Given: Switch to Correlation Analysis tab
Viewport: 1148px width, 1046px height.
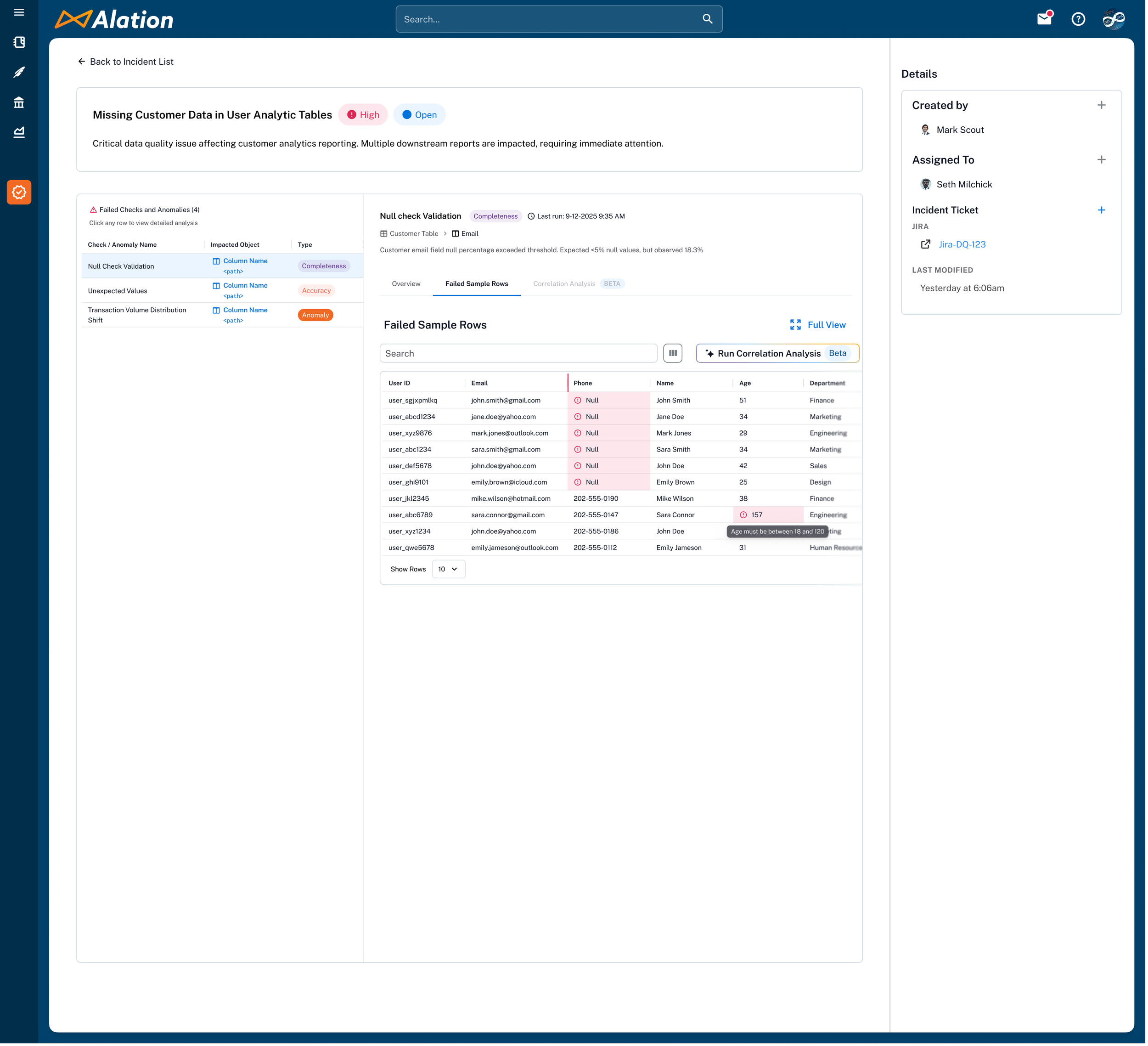Looking at the screenshot, I should (564, 284).
